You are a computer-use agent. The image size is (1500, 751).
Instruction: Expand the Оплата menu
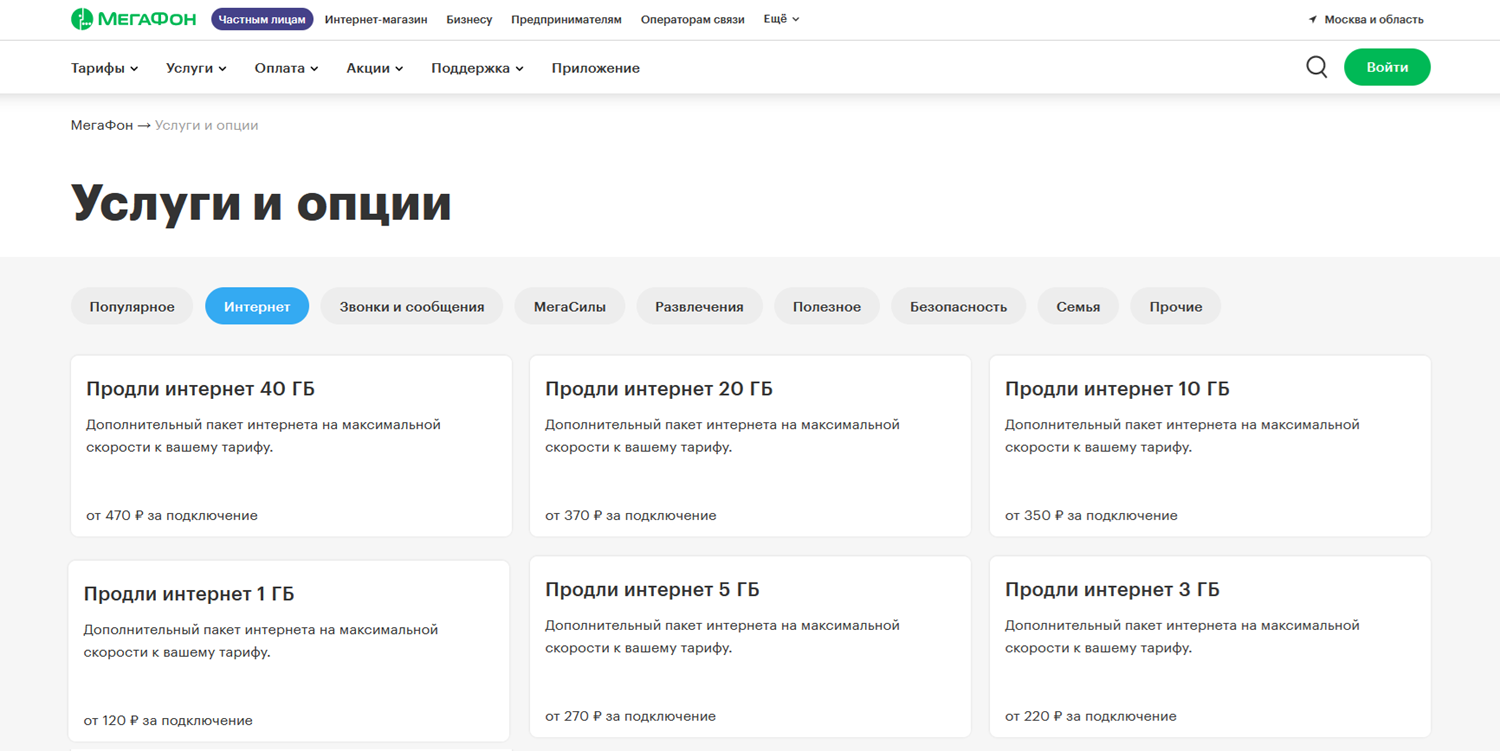(x=286, y=68)
